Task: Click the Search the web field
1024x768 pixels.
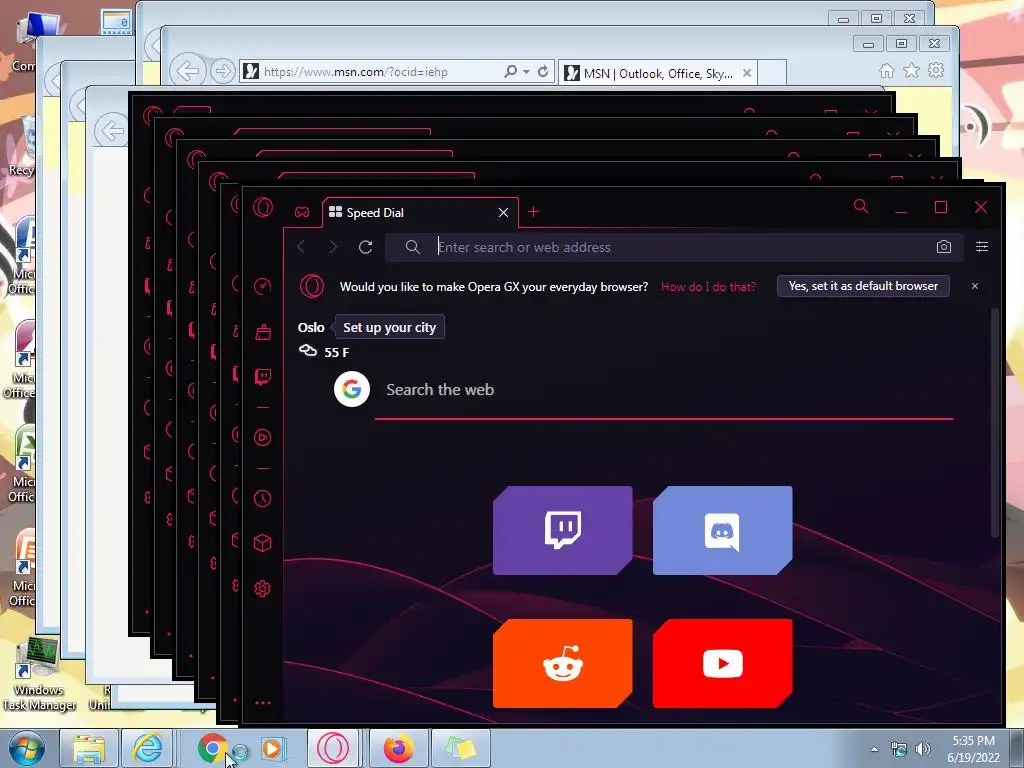Action: [x=664, y=391]
